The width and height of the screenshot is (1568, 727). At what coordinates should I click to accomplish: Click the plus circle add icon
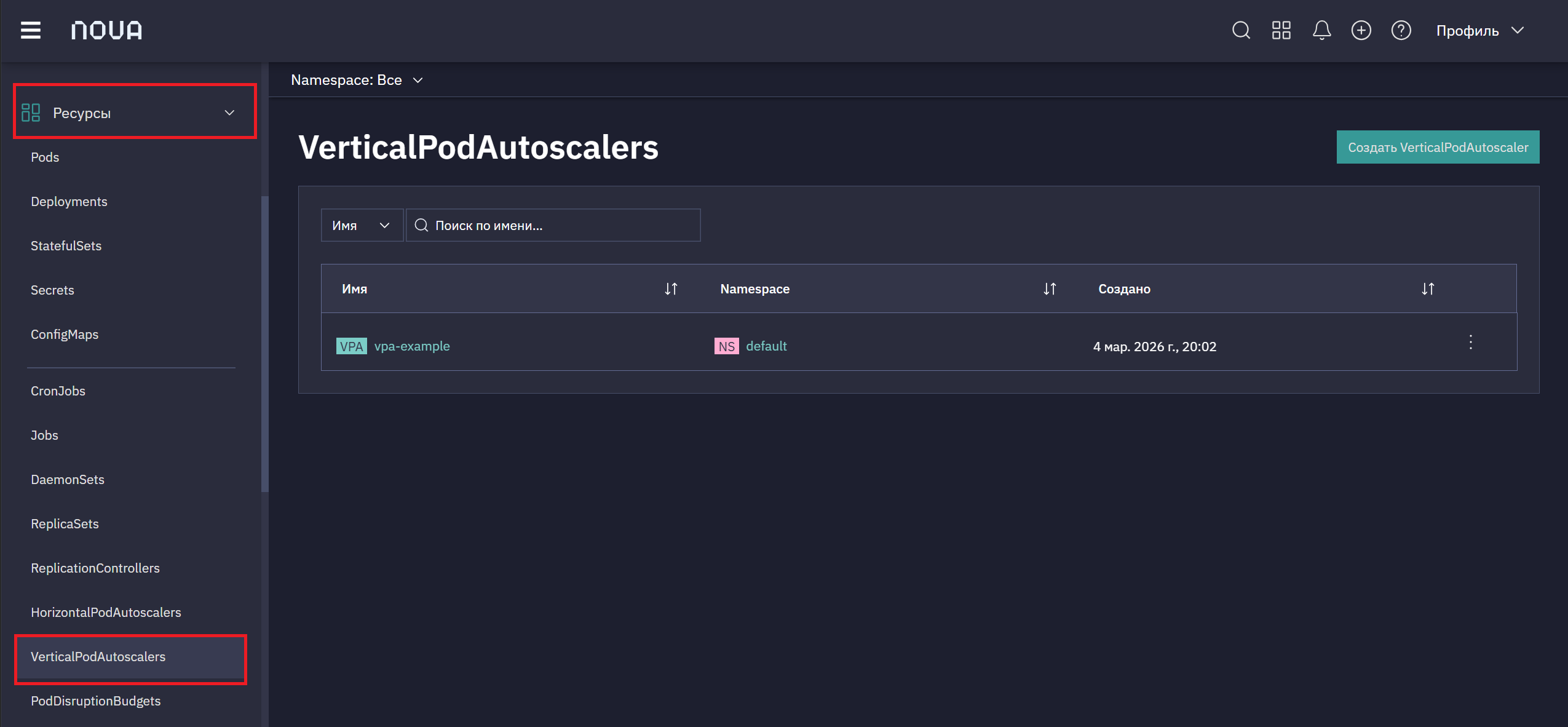point(1361,30)
